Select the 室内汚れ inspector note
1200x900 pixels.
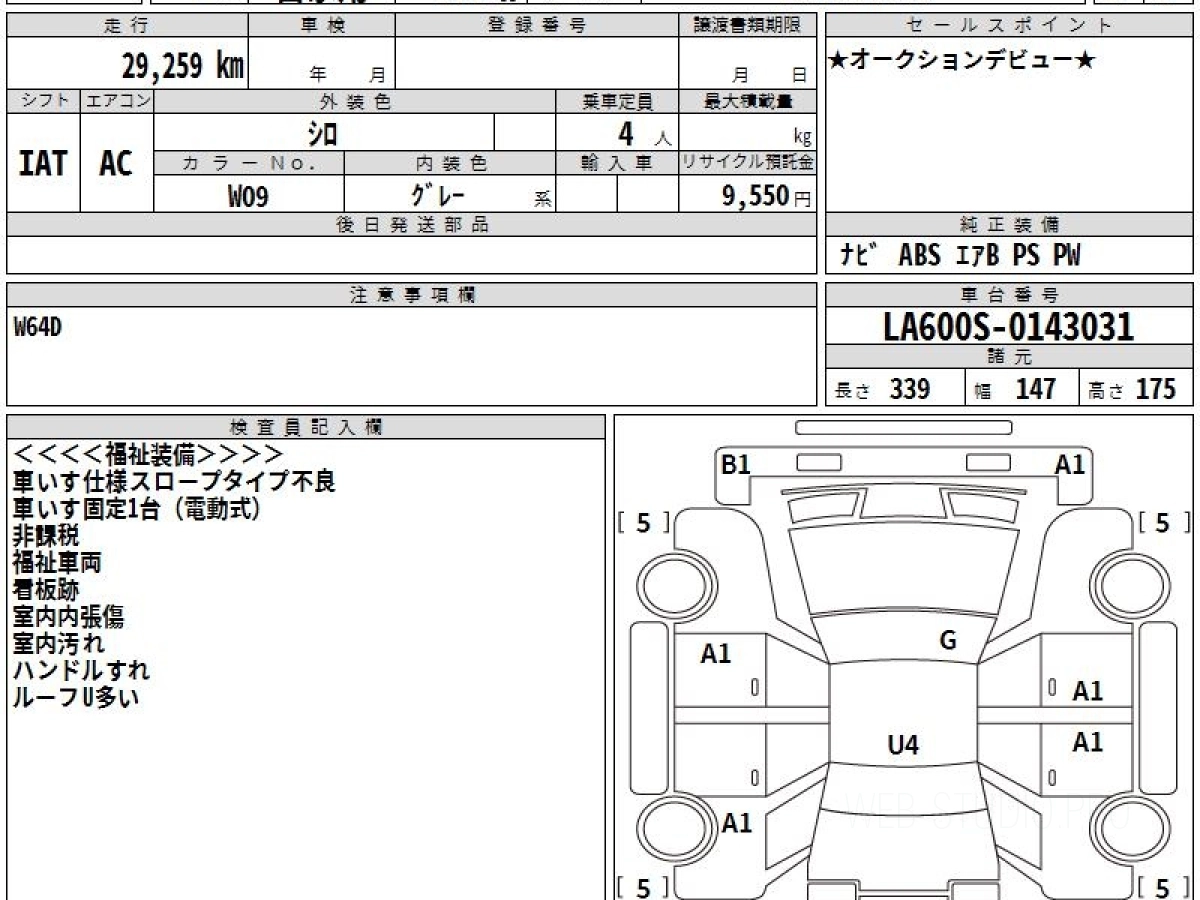58,644
